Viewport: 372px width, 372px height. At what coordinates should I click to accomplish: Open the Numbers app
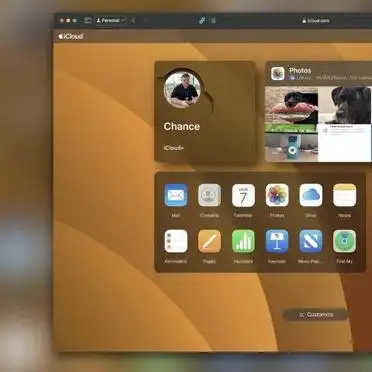point(243,241)
